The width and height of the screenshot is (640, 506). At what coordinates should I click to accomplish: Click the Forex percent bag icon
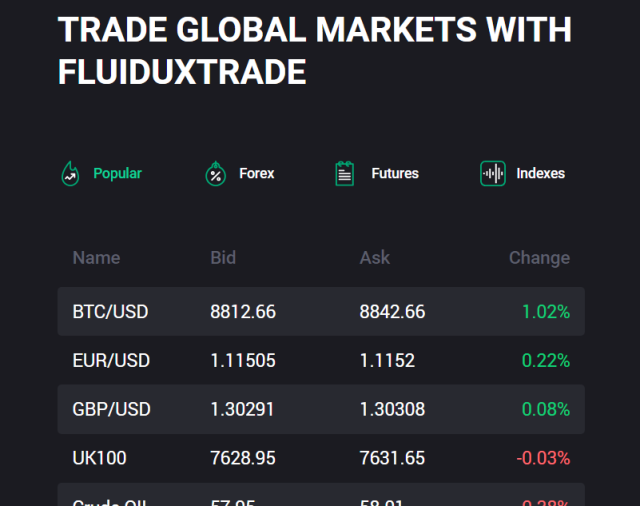[216, 173]
